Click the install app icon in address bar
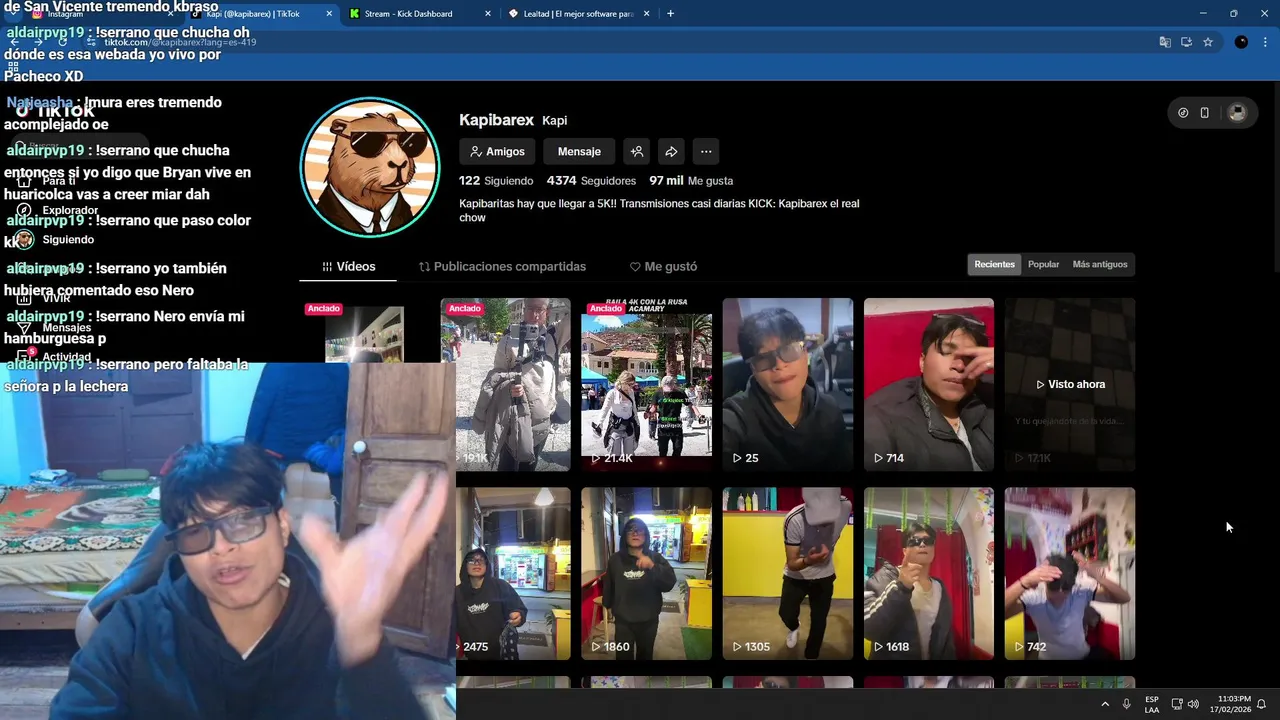1280x720 pixels. [1186, 42]
